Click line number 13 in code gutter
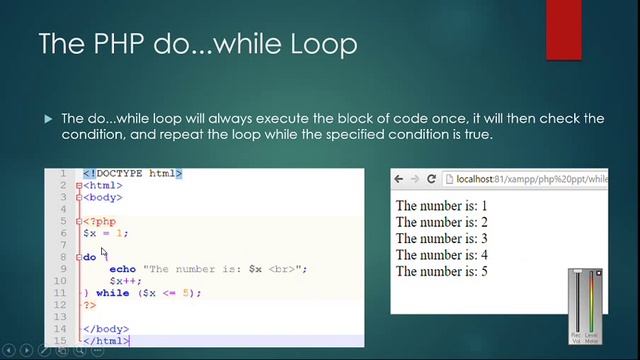The image size is (640, 360). 60,317
